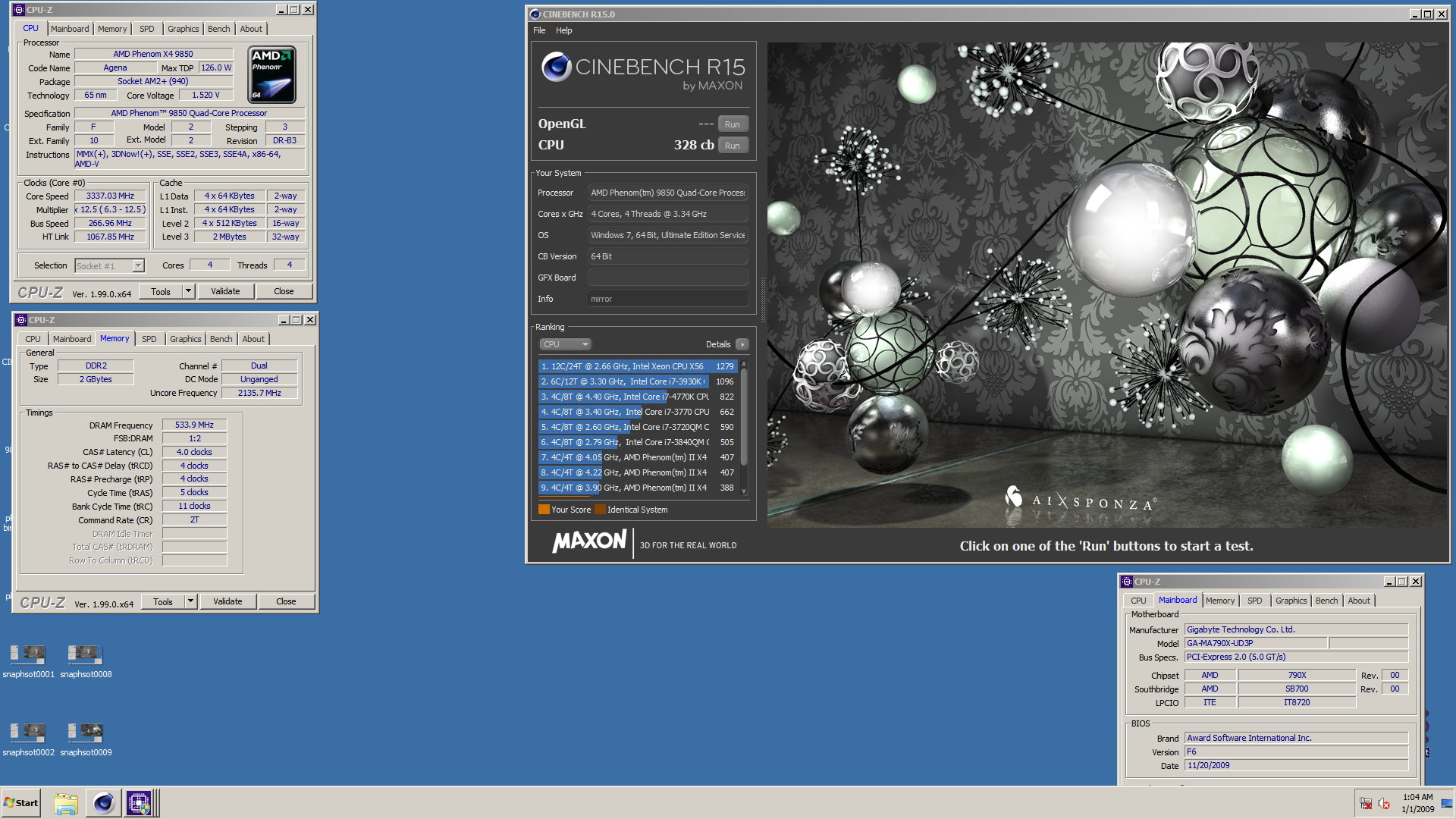Switch to SPD tab in top CPU-Z window
This screenshot has width=1456, height=819.
[x=147, y=29]
